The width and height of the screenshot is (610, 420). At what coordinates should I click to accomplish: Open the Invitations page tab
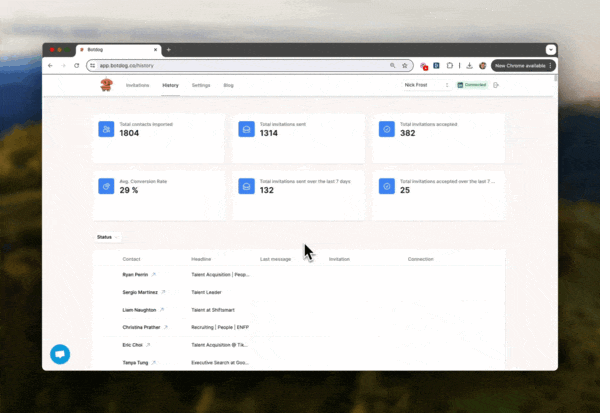(137, 85)
